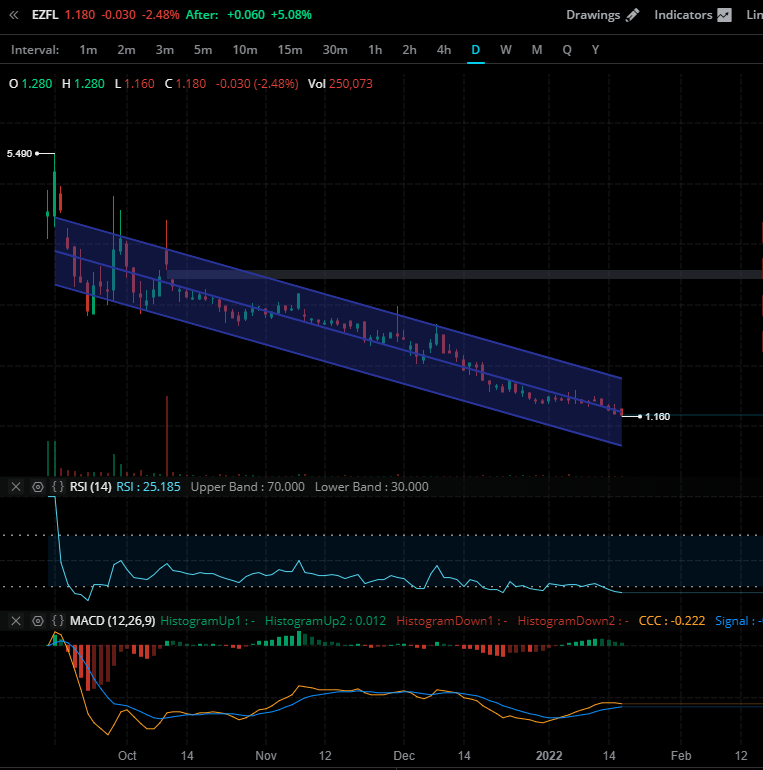The height and width of the screenshot is (770, 763).
Task: Hide the RSI (14) indicator
Action: pos(37,487)
